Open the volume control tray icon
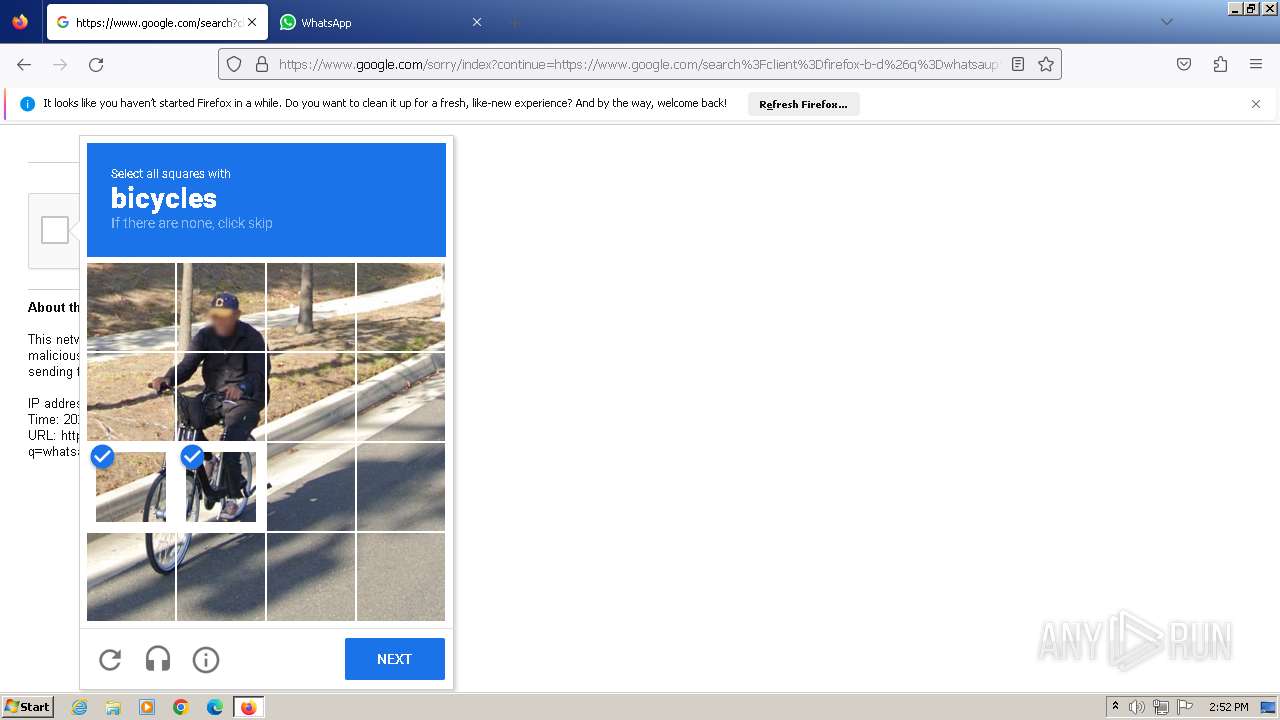 click(x=1137, y=707)
